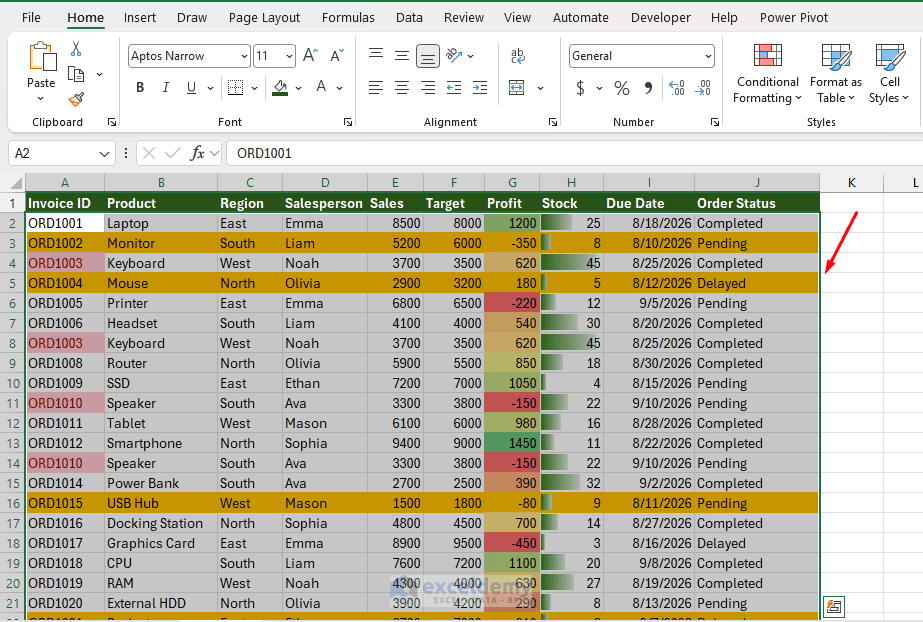Expand the Copy options arrow
Viewport: 923px width, 622px height.
(99, 74)
